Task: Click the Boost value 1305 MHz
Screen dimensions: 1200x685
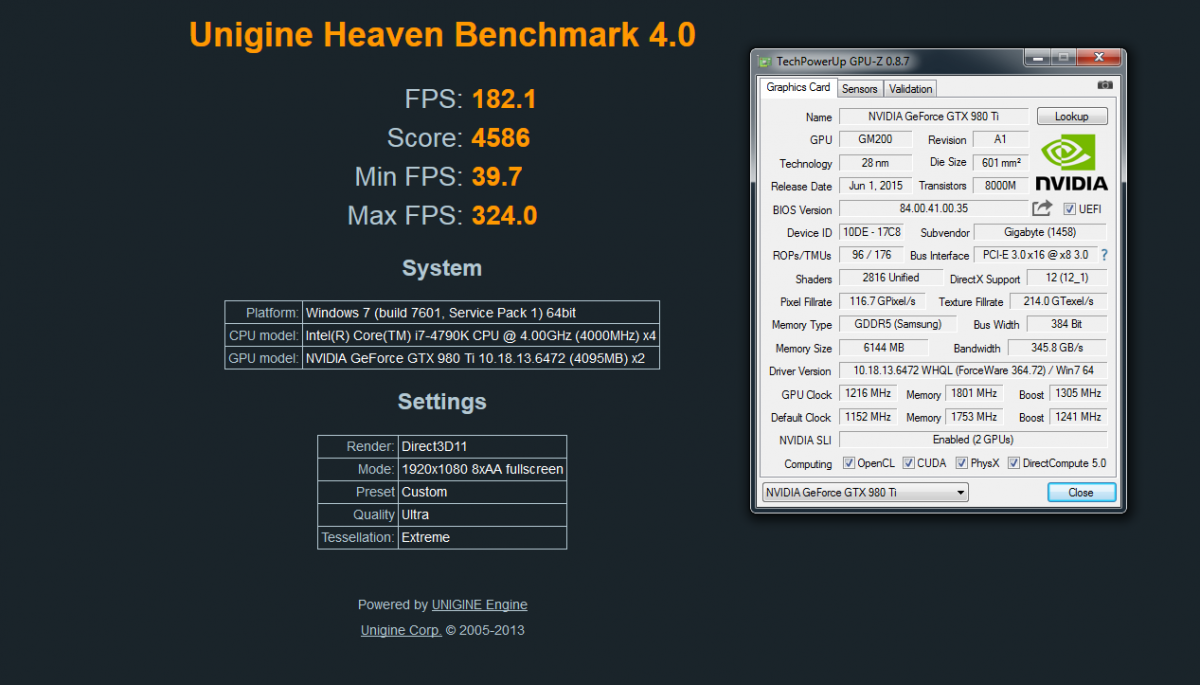Action: 1078,394
